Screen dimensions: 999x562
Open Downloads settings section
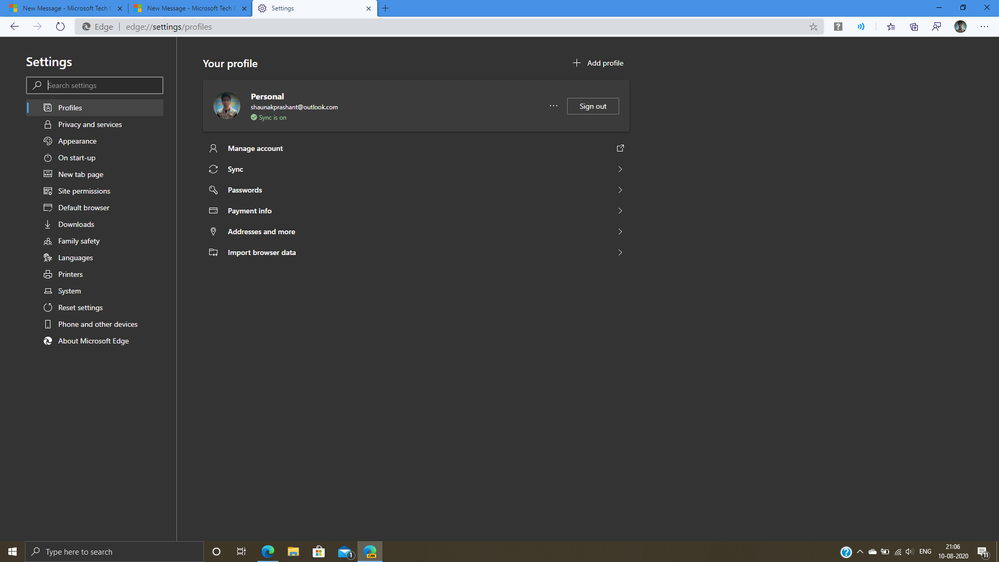point(95,224)
